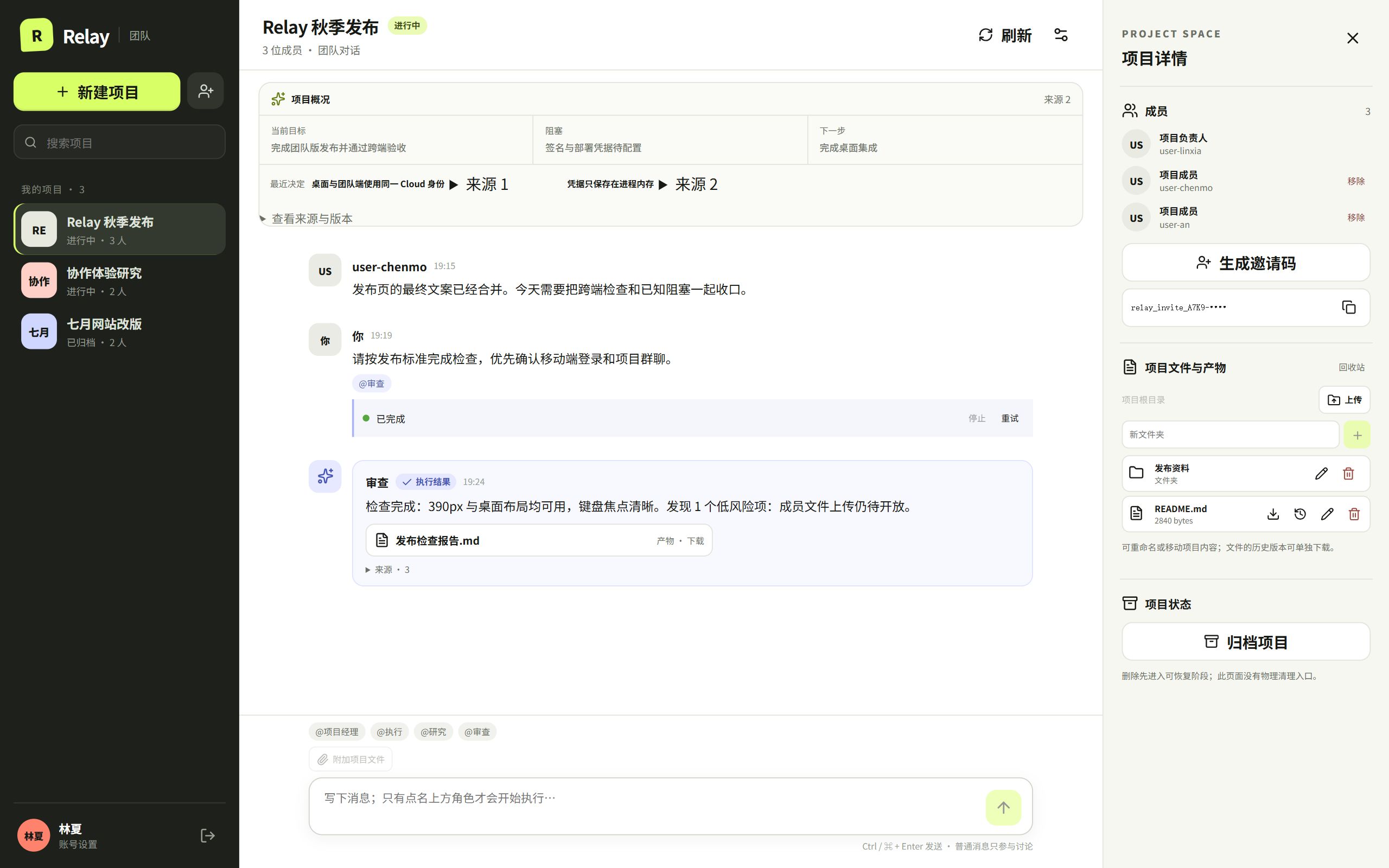
Task: Rename the README.md file
Action: tap(1327, 514)
